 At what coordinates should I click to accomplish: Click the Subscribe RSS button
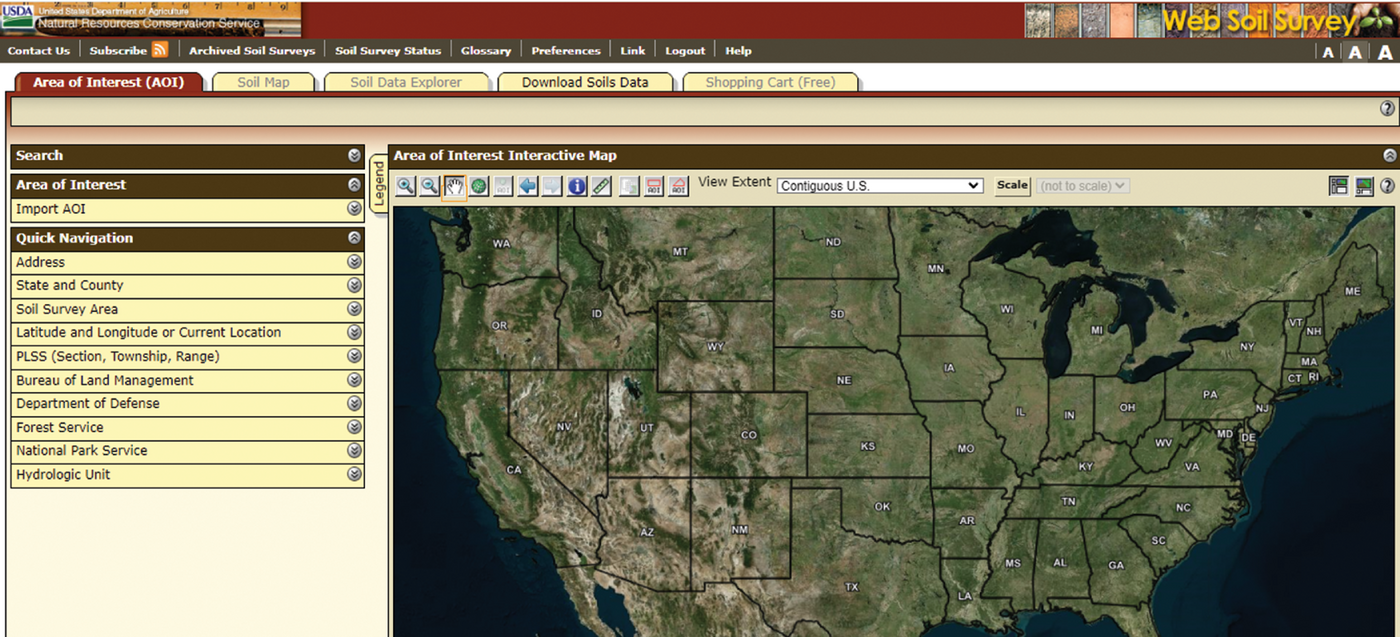coord(120,50)
